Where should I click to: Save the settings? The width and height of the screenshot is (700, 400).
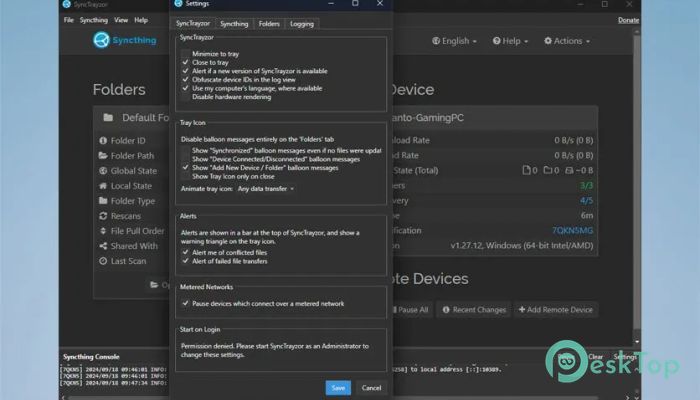338,388
